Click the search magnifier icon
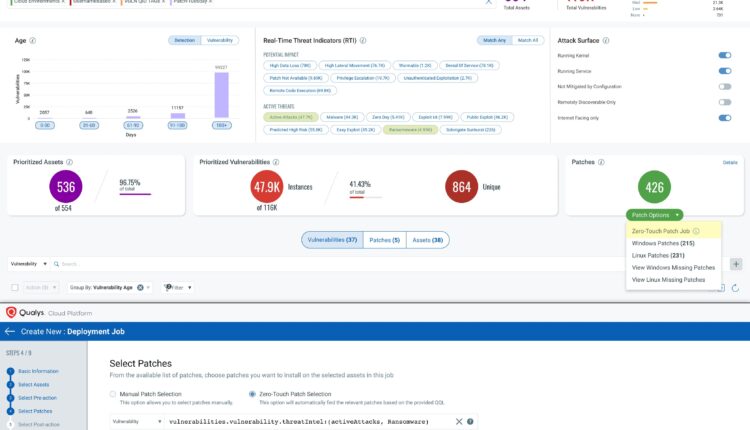Viewport: 750px width, 430px height. (56, 264)
